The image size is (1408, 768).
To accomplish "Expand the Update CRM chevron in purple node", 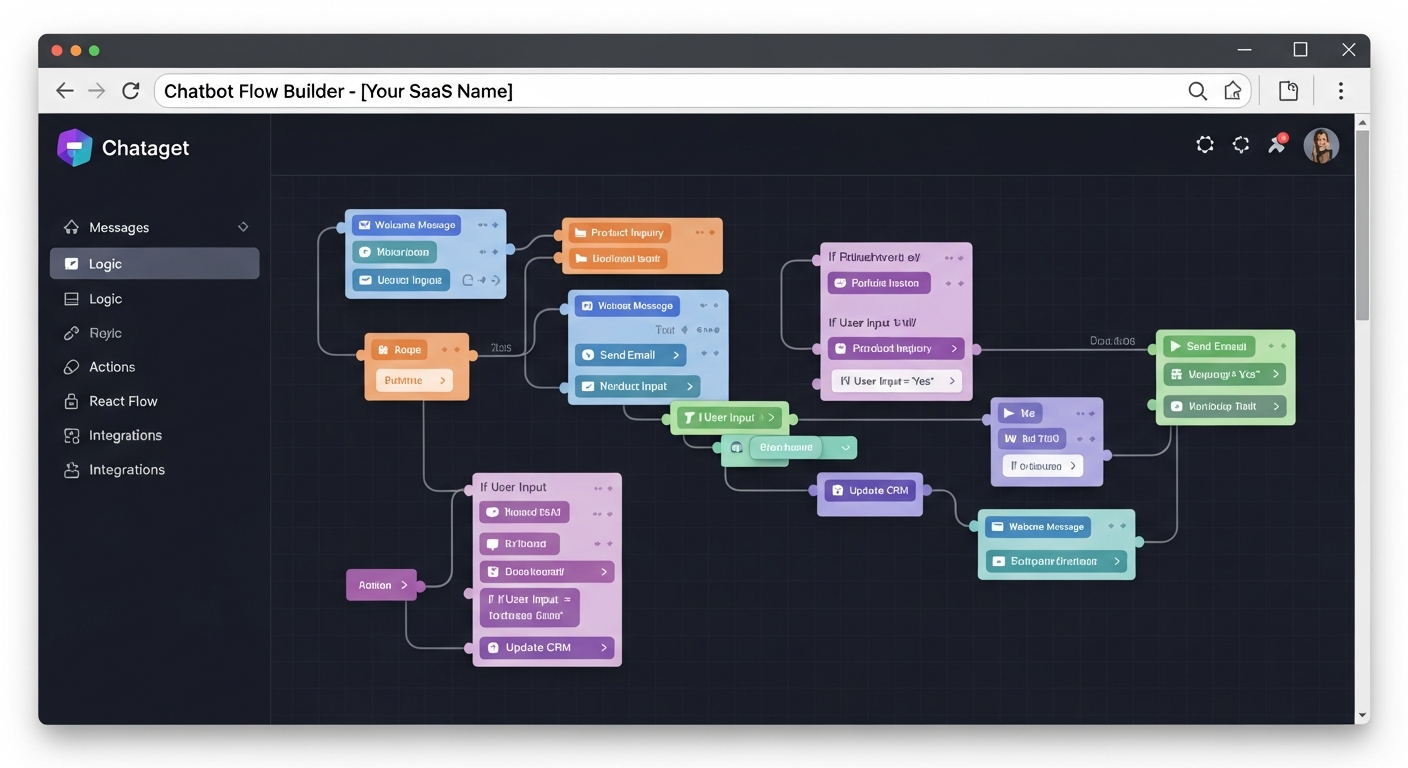I will (x=602, y=647).
